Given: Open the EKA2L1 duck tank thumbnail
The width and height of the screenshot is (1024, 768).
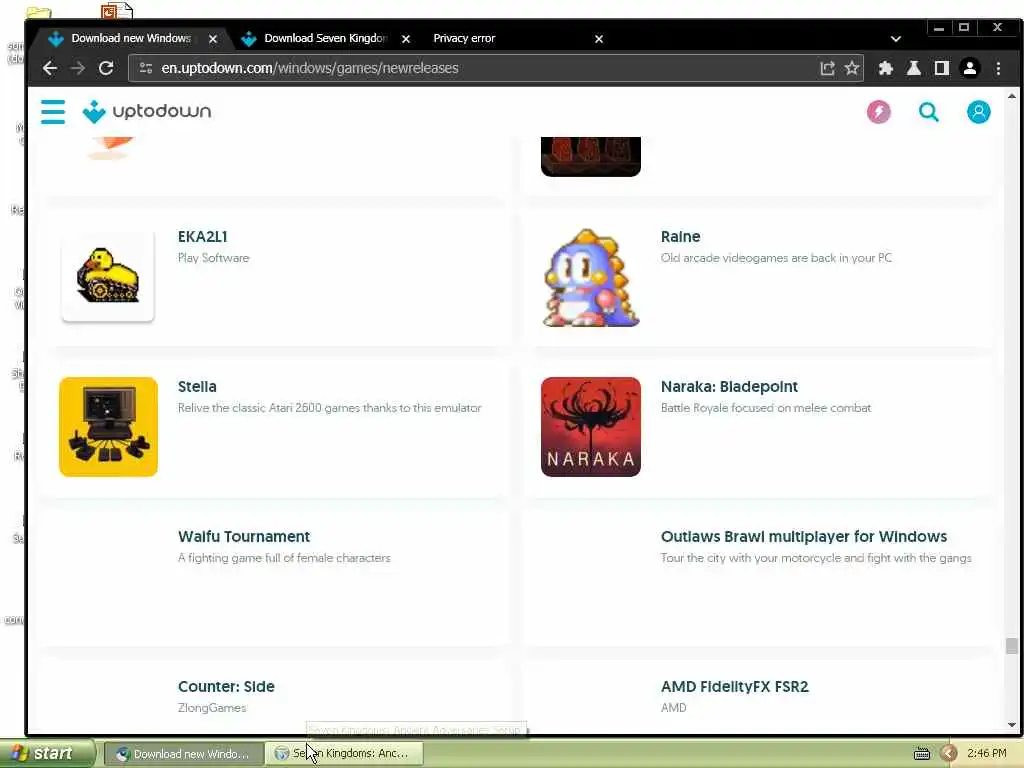Looking at the screenshot, I should (108, 277).
